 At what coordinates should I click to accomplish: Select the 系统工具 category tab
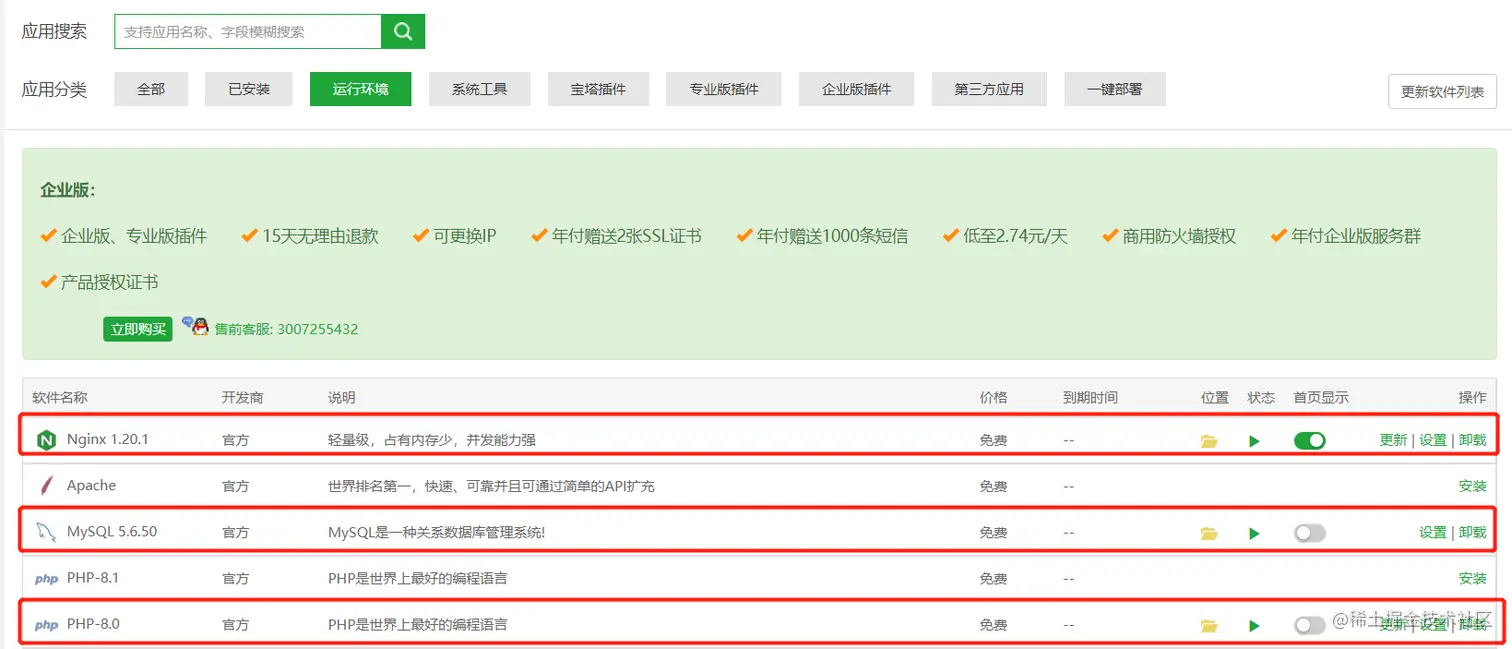coord(479,89)
